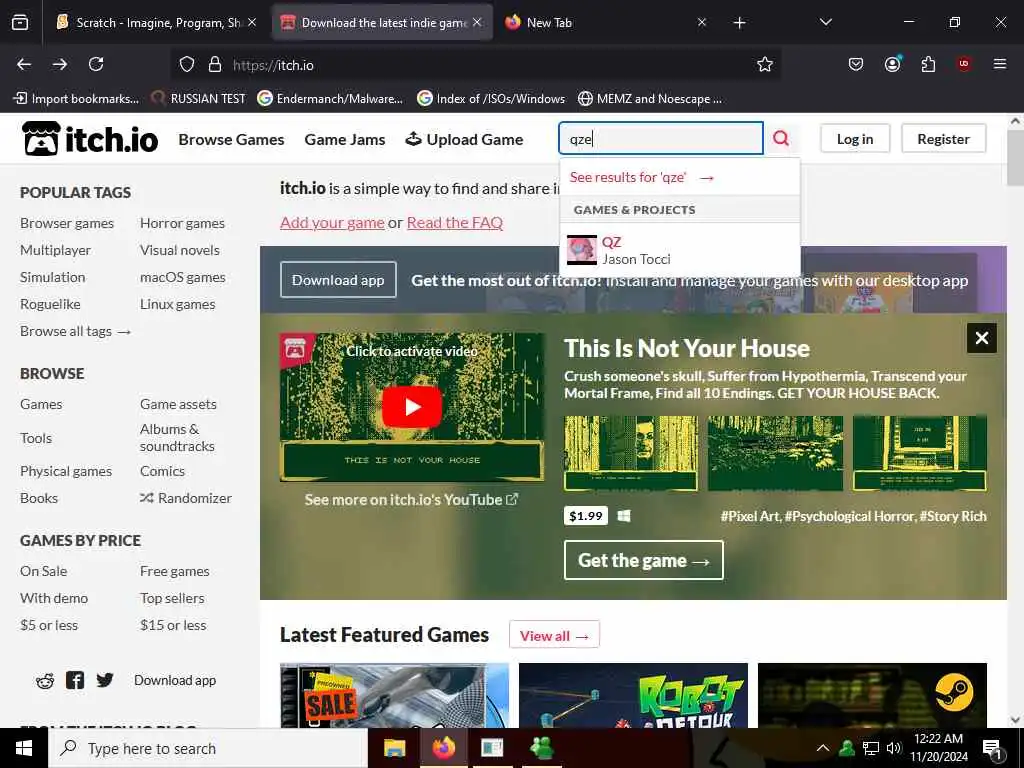Open File Explorer from taskbar
This screenshot has height=768, width=1024.
(394, 748)
